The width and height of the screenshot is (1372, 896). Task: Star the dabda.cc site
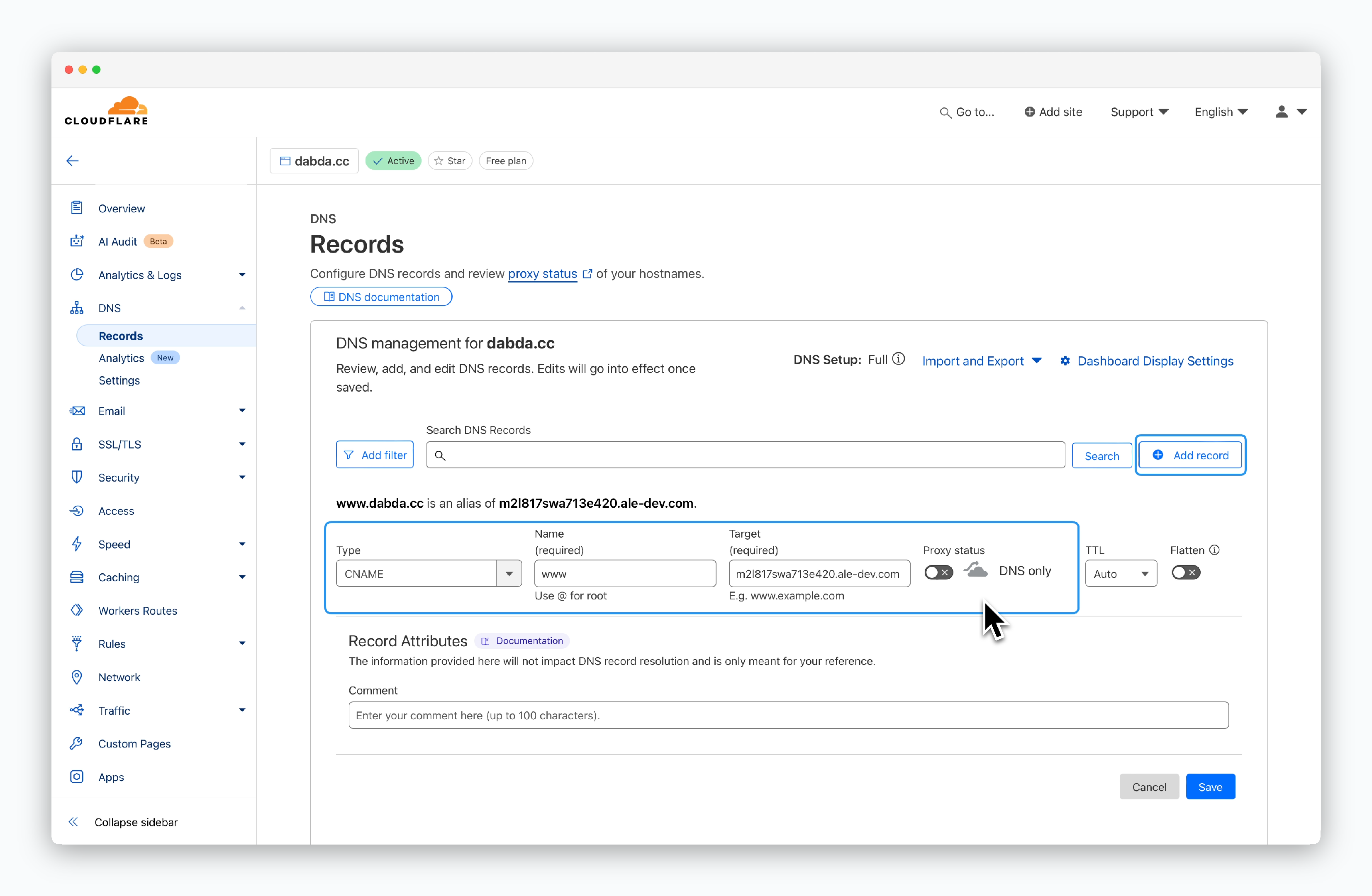click(450, 161)
